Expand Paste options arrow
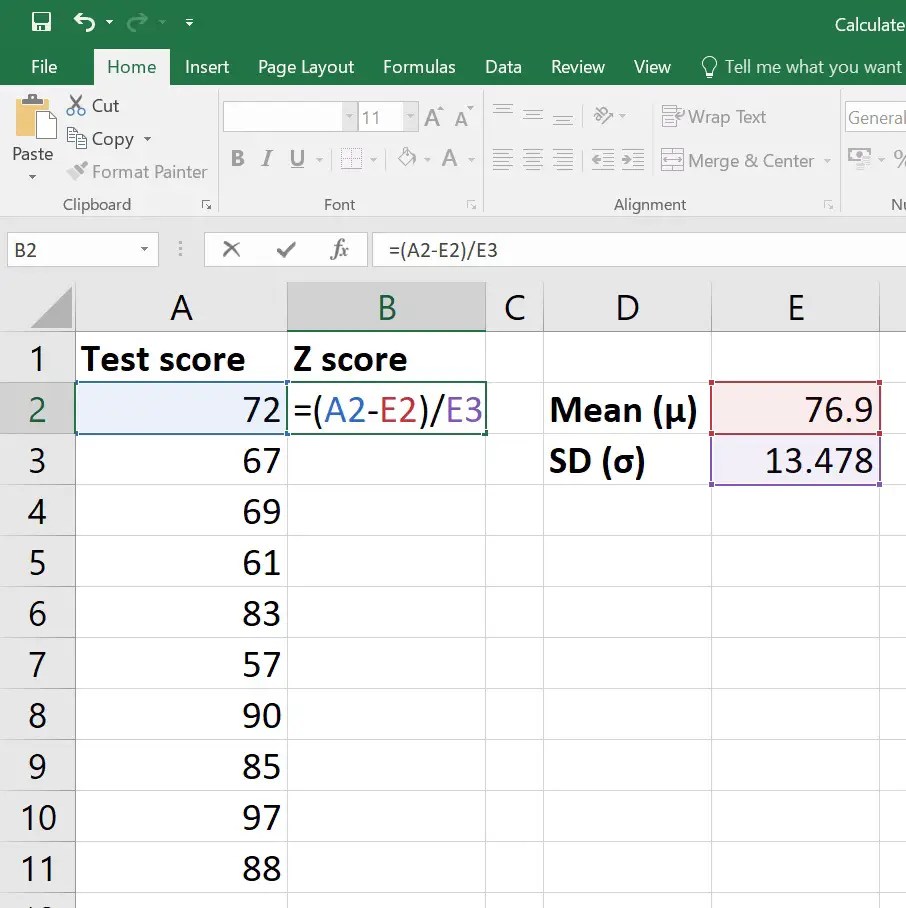 32,177
